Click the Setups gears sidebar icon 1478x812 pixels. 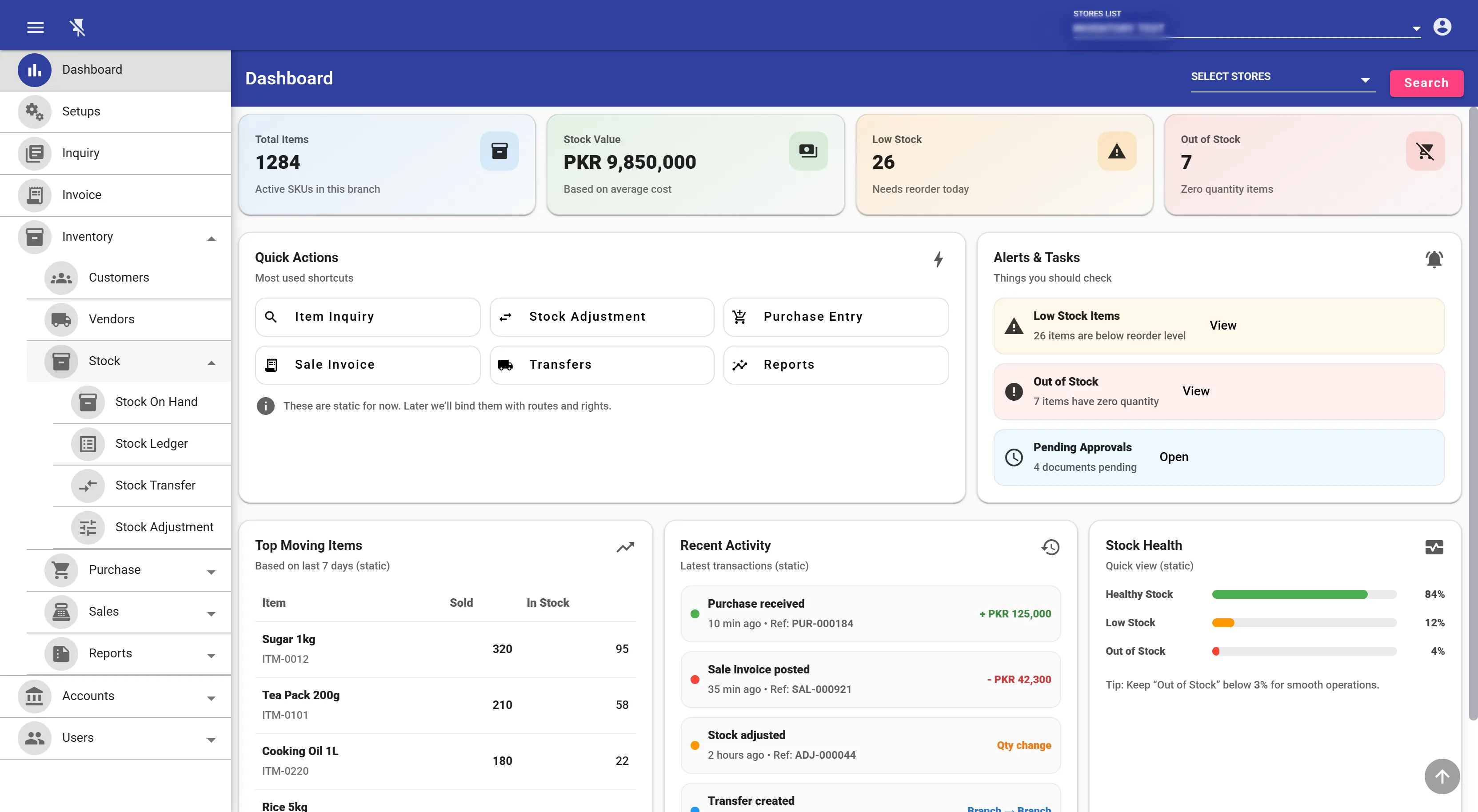(x=34, y=112)
